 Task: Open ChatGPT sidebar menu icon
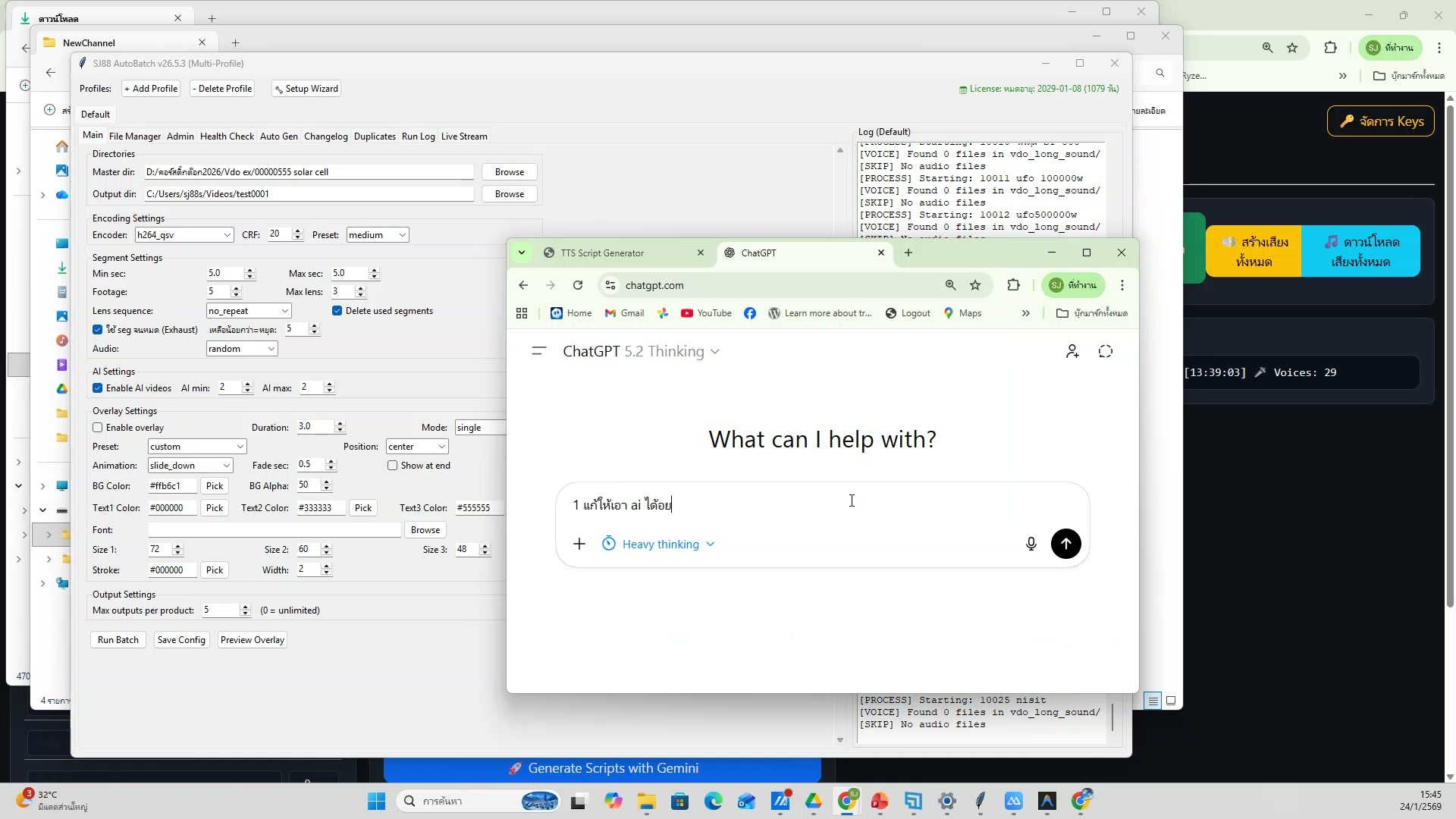(539, 351)
